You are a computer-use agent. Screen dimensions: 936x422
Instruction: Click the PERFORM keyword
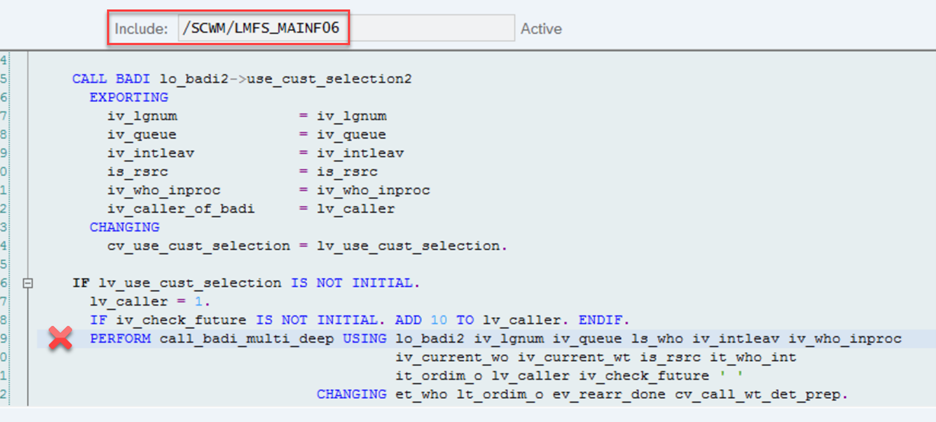[120, 339]
